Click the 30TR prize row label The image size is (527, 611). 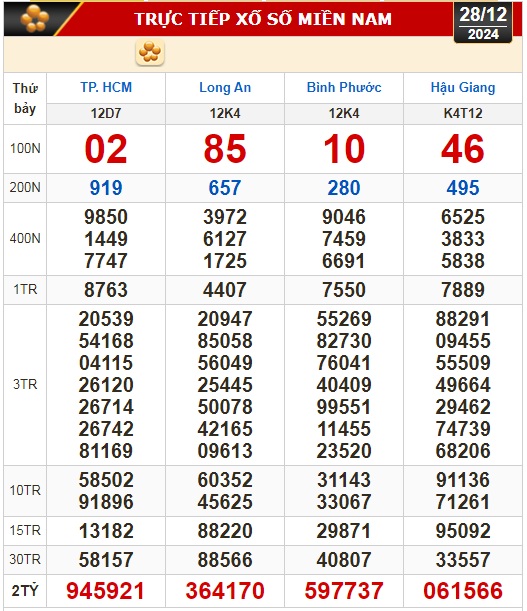(25, 559)
